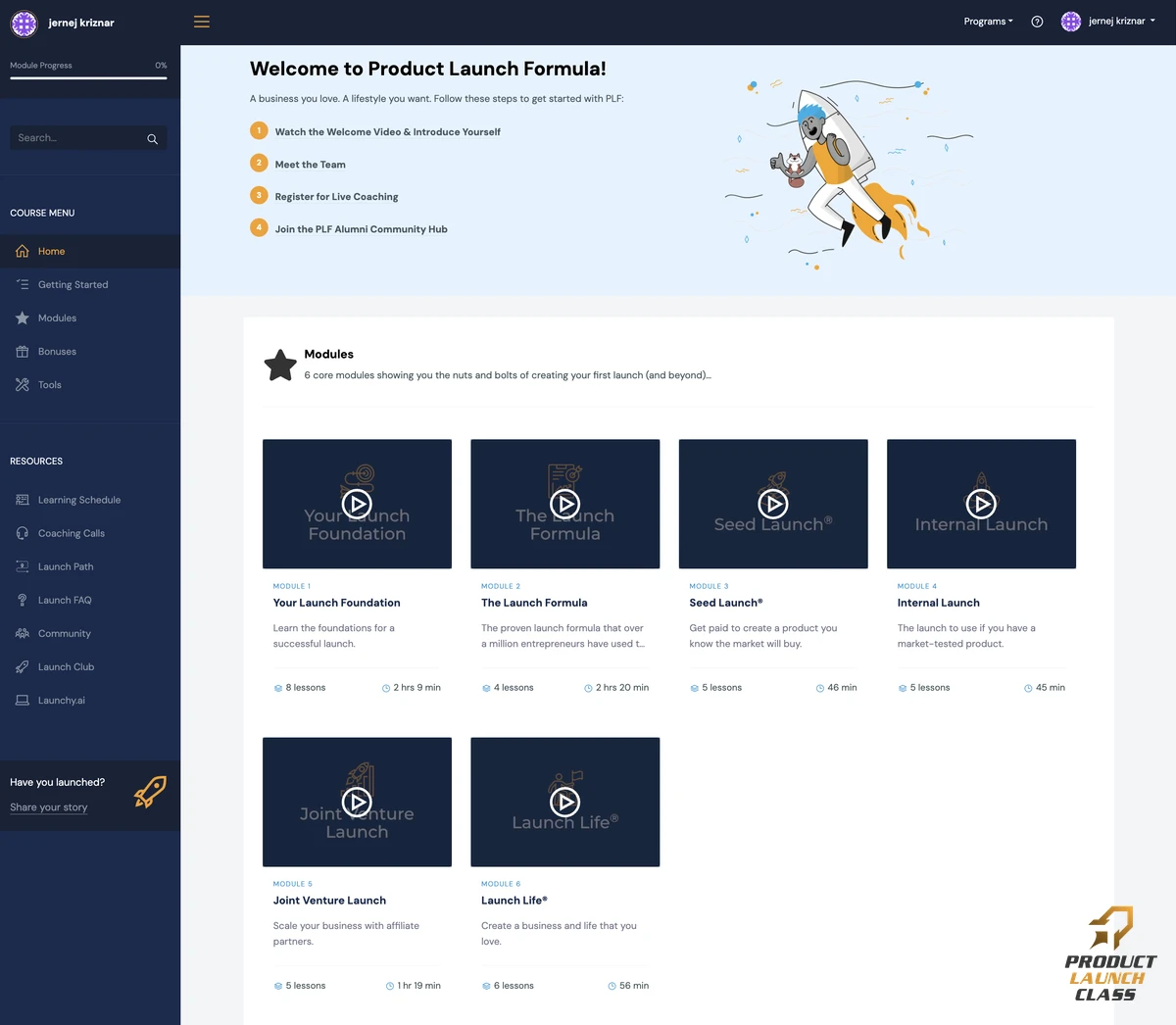Viewport: 1176px width, 1025px height.
Task: Play the Your Launch Foundation video
Action: coord(357,504)
